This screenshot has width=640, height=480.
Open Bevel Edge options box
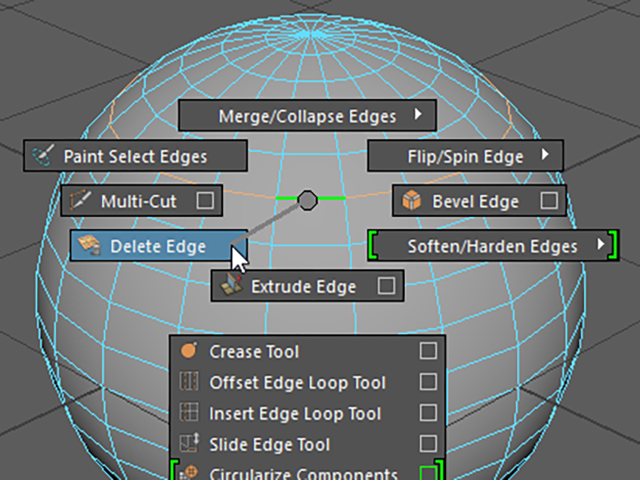[549, 200]
